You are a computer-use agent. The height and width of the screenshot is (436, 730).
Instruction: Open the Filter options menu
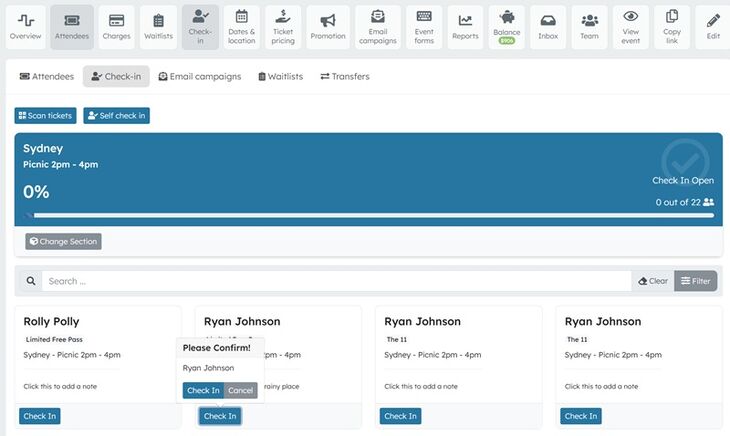point(695,281)
